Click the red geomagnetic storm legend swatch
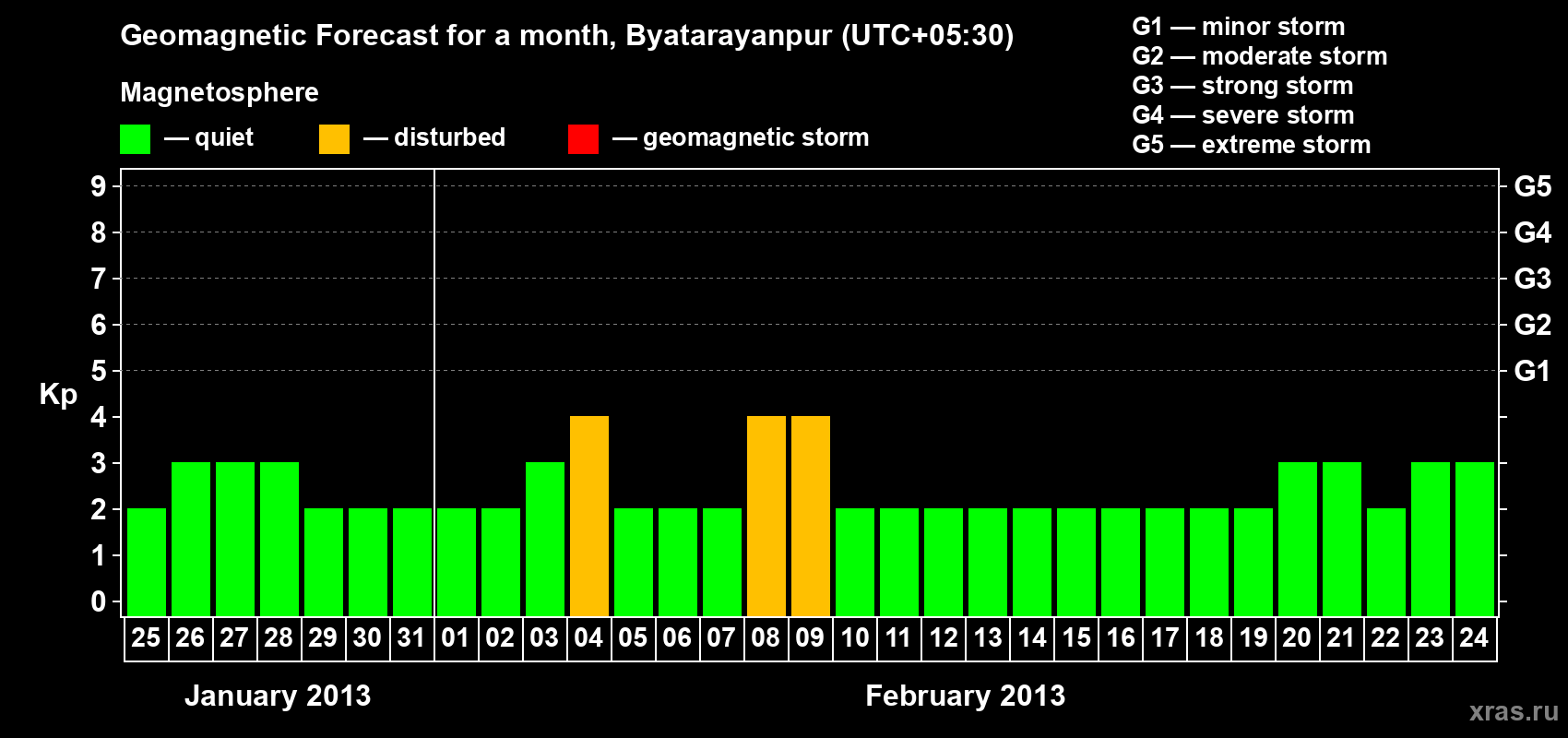The height and width of the screenshot is (738, 1568). coord(583,139)
